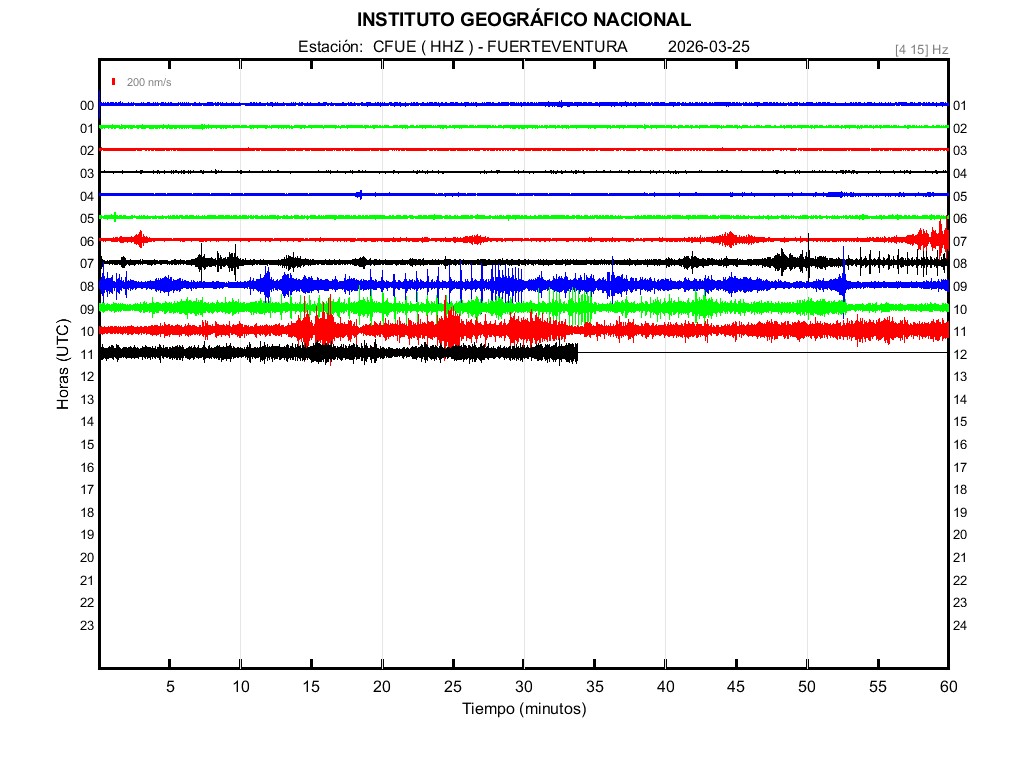The width and height of the screenshot is (1024, 768).
Task: Select the "Tiempo (minutos)" axis label
Action: [x=523, y=709]
